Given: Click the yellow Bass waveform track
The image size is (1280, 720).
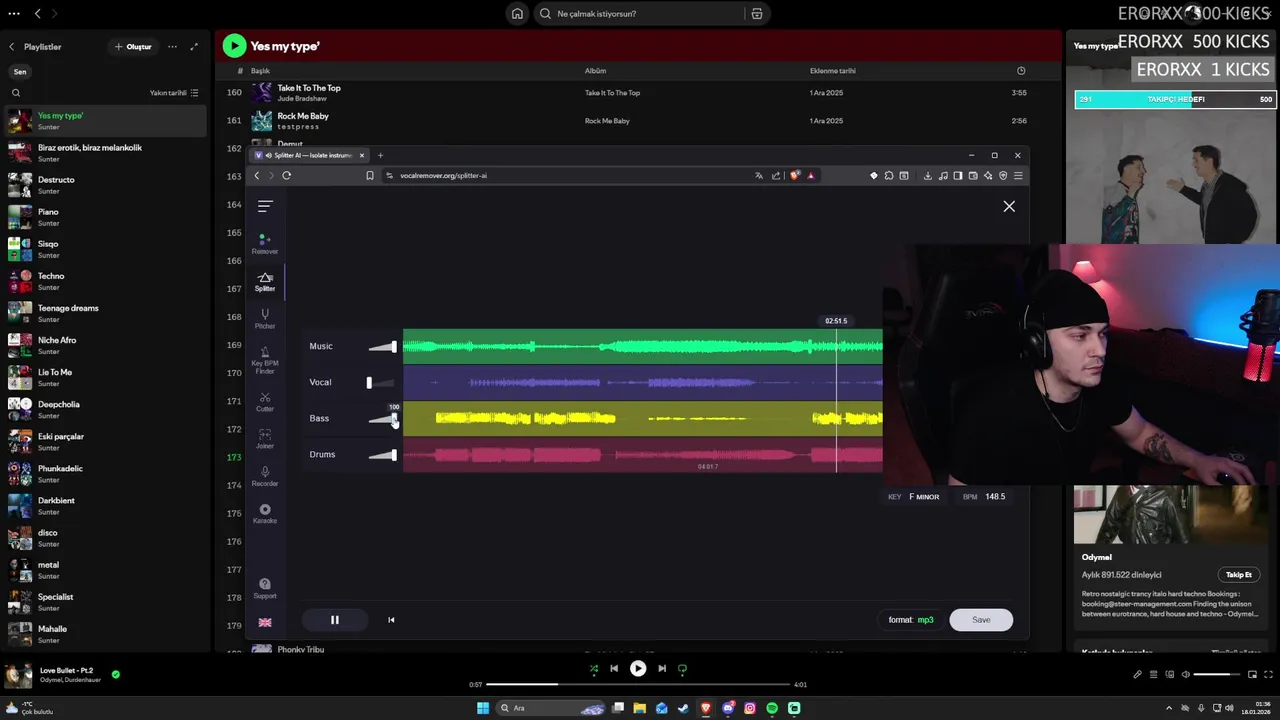Looking at the screenshot, I should pyautogui.click(x=642, y=418).
